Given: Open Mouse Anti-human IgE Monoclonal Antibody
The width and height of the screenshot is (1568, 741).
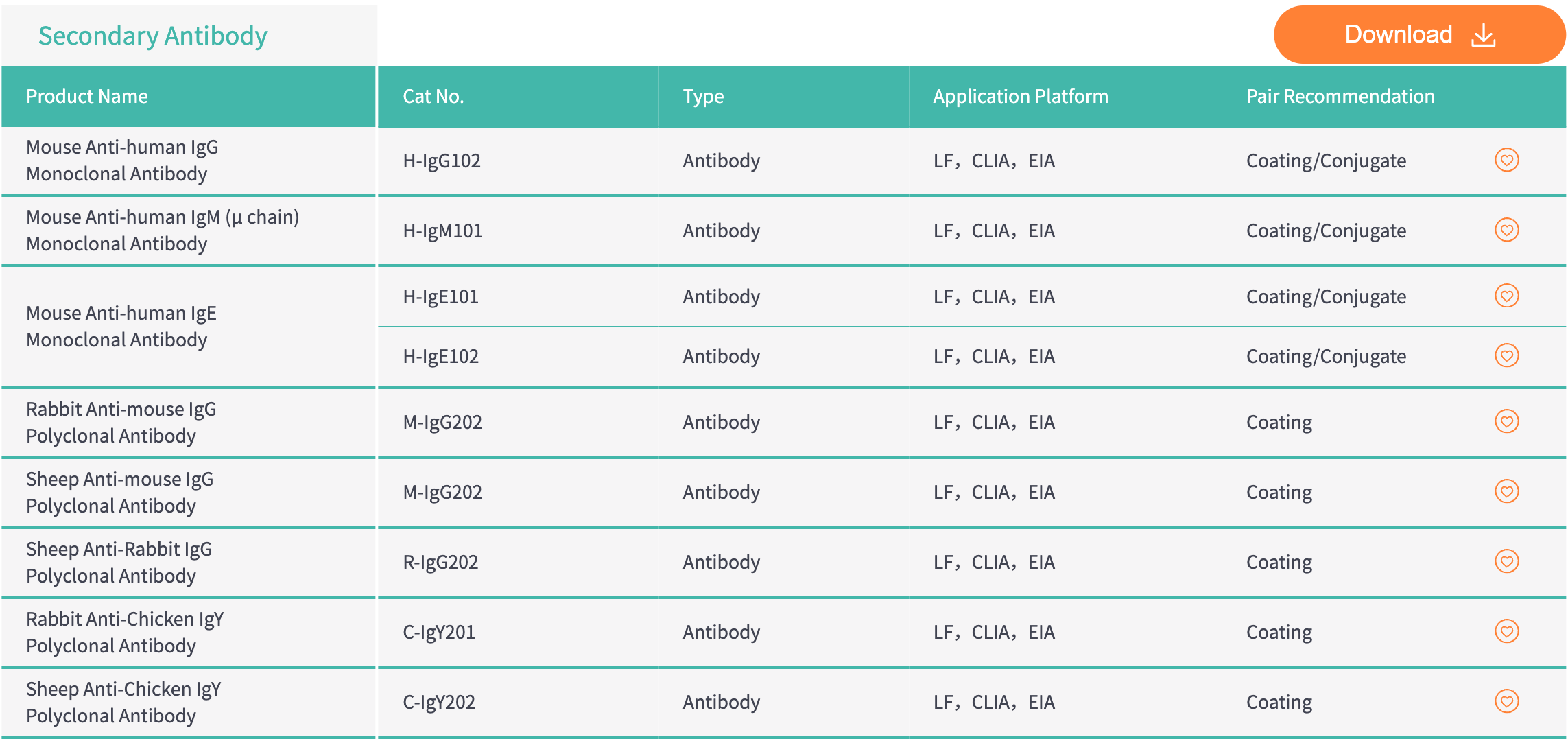Looking at the screenshot, I should 121,327.
